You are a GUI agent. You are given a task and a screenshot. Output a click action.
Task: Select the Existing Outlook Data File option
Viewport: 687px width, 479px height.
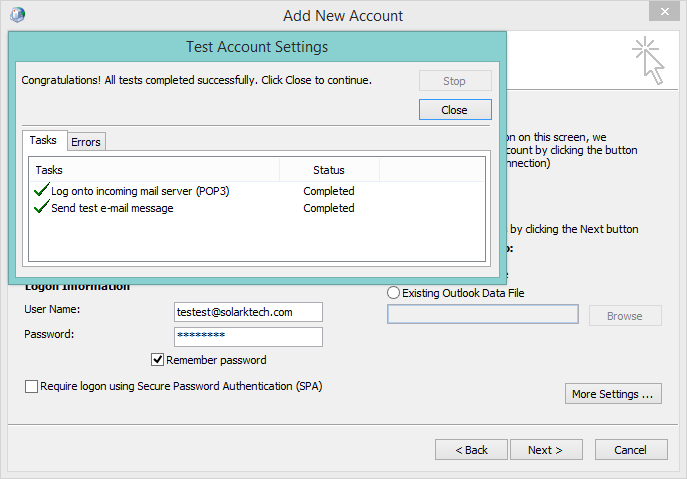coord(393,293)
